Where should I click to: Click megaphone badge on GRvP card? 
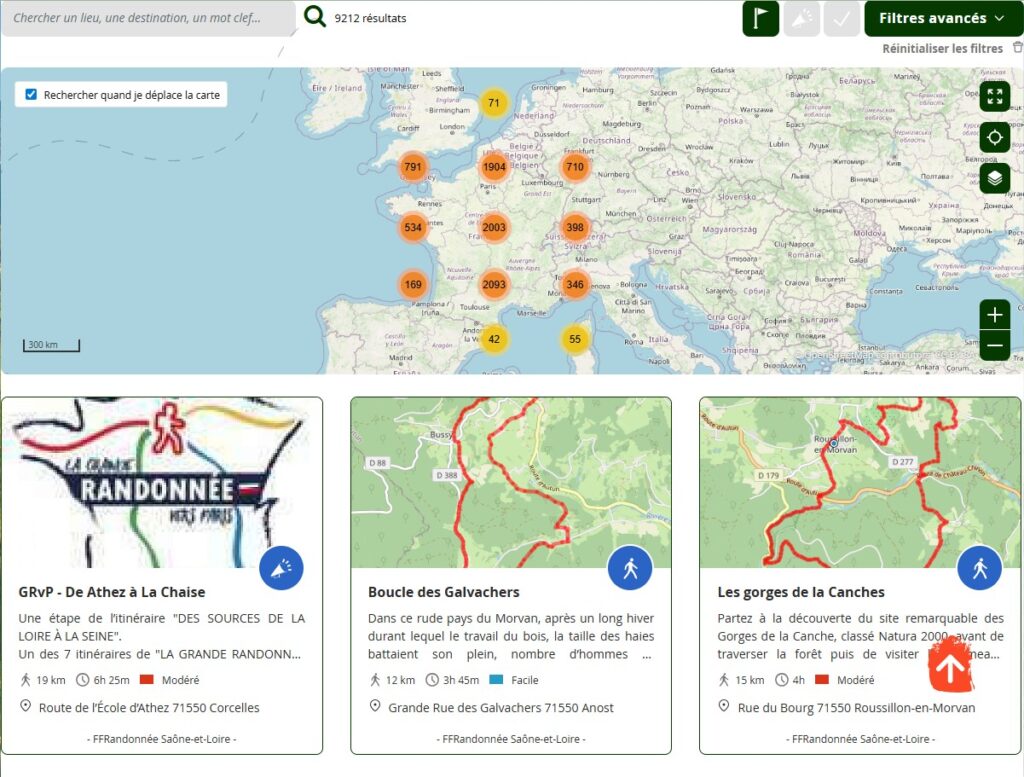click(281, 568)
